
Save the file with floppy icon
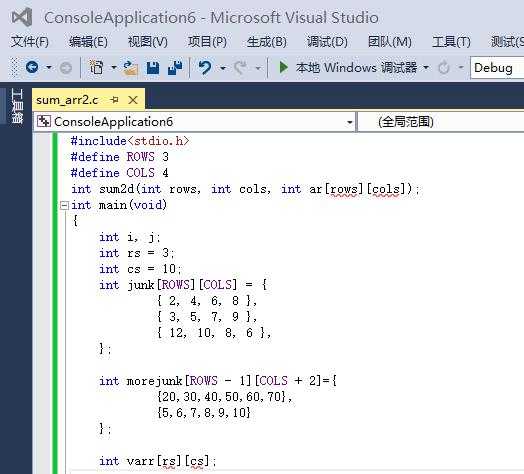click(x=153, y=68)
